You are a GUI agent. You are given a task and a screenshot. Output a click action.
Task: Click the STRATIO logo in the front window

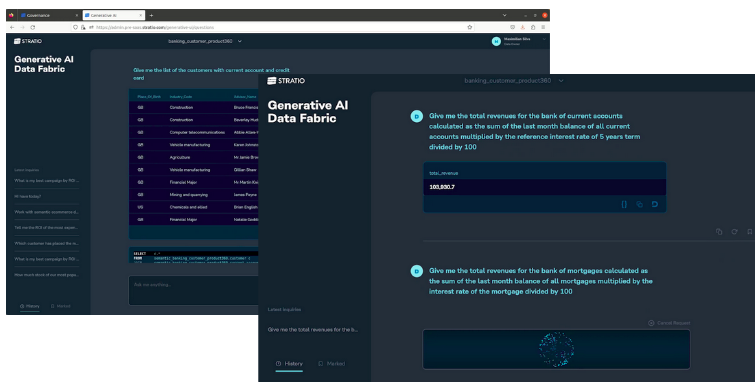[286, 80]
